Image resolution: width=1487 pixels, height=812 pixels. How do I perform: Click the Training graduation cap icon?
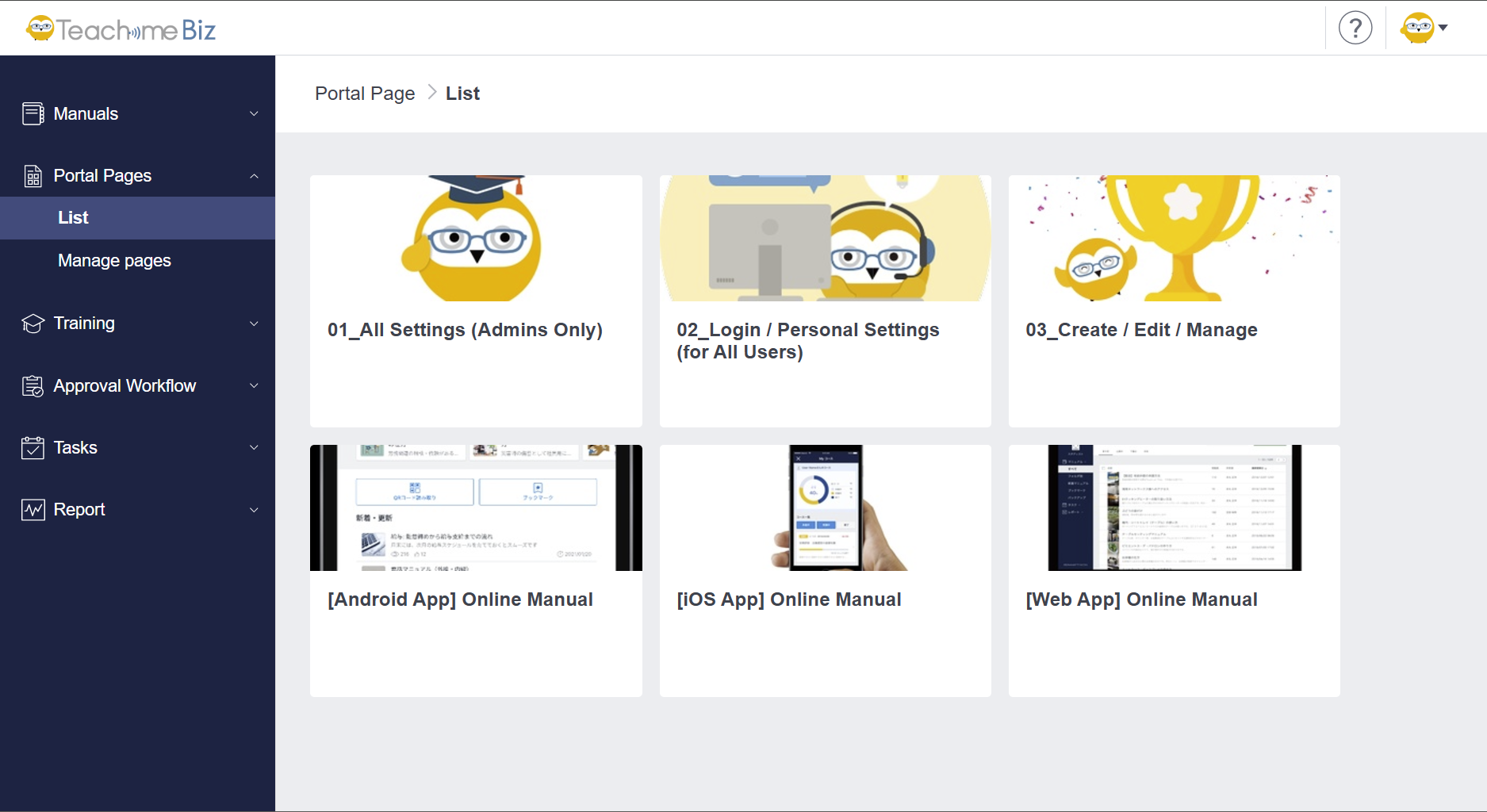tap(33, 324)
